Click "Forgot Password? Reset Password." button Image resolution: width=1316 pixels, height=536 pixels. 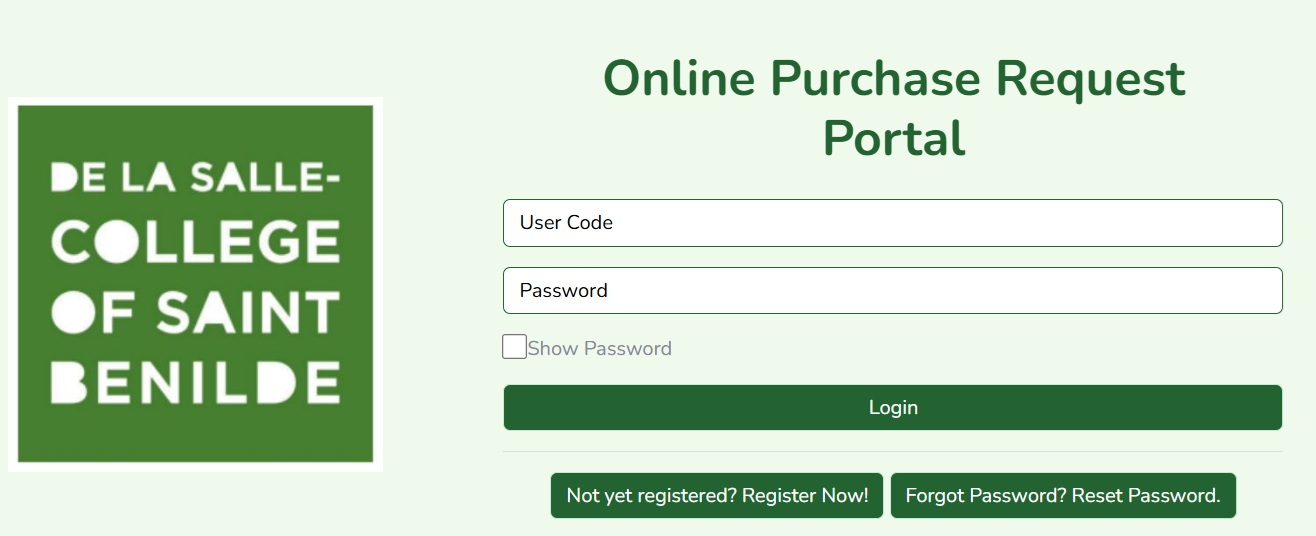(x=1063, y=496)
